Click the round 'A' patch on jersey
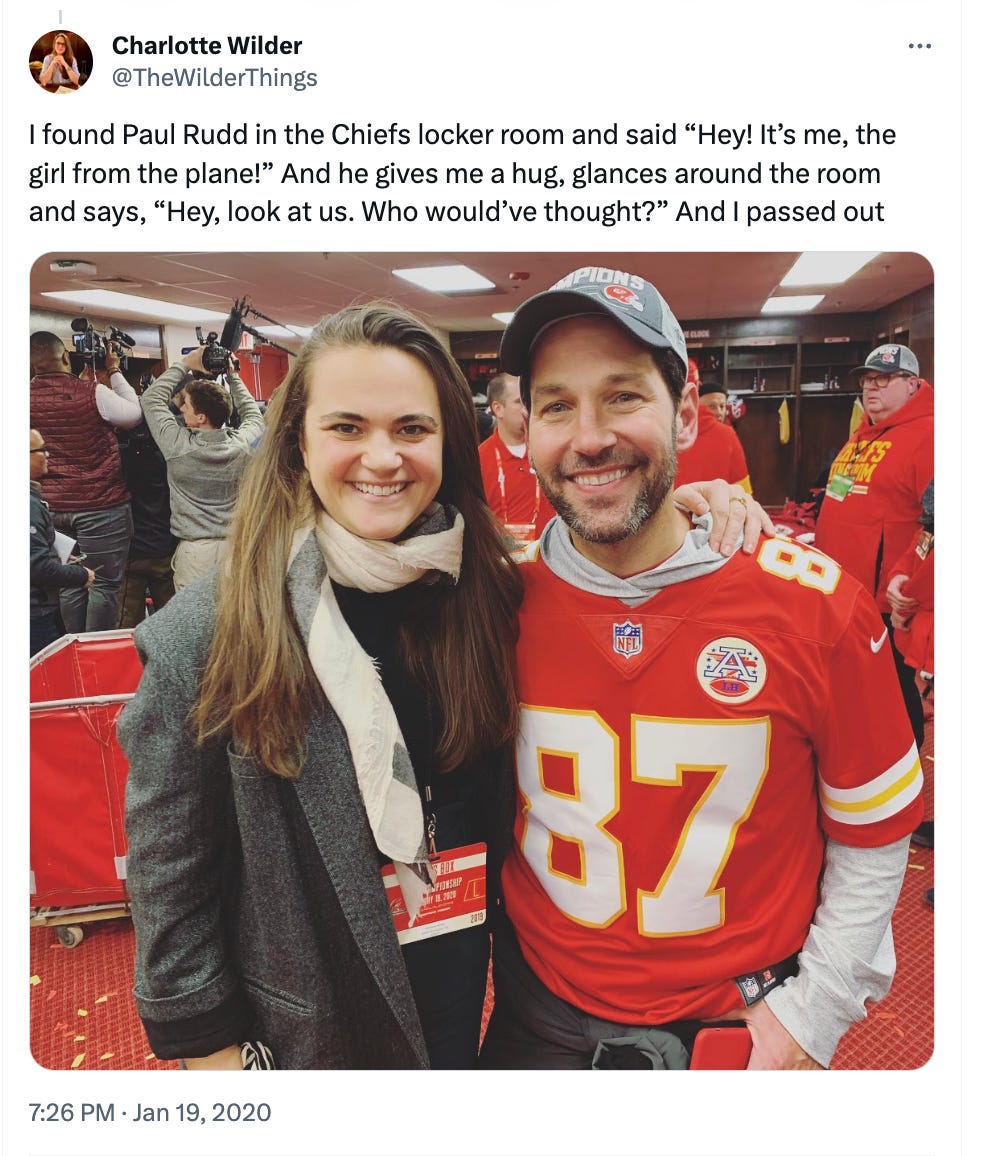 (731, 669)
